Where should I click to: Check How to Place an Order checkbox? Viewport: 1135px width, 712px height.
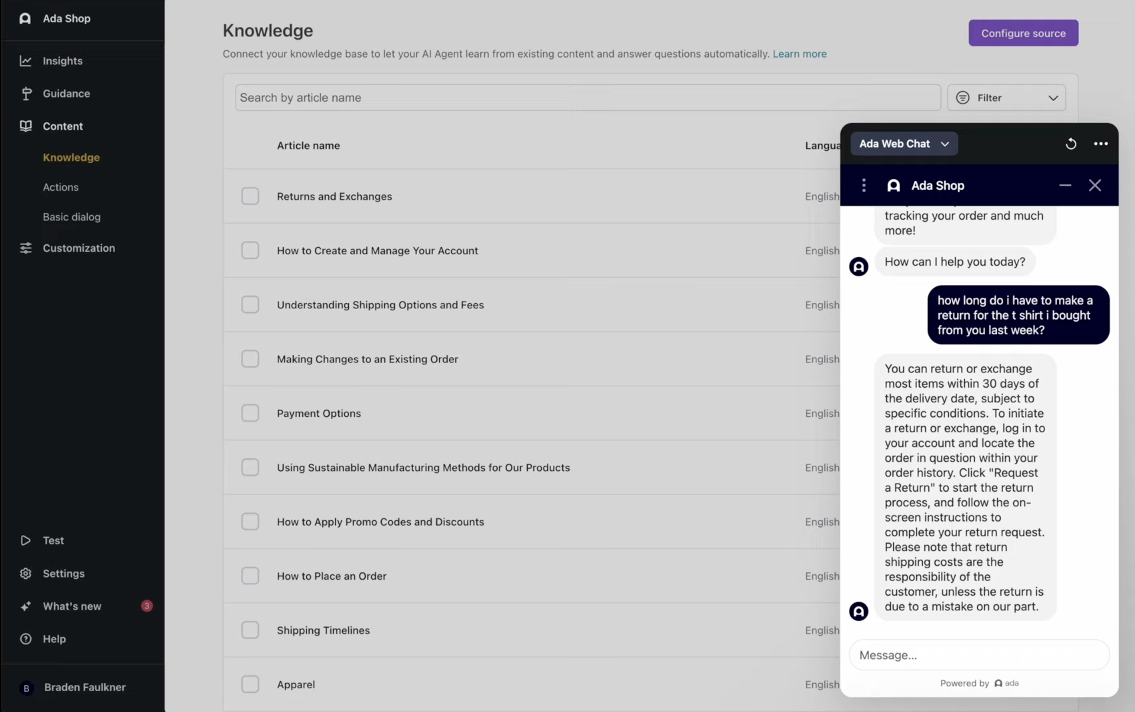(x=250, y=576)
